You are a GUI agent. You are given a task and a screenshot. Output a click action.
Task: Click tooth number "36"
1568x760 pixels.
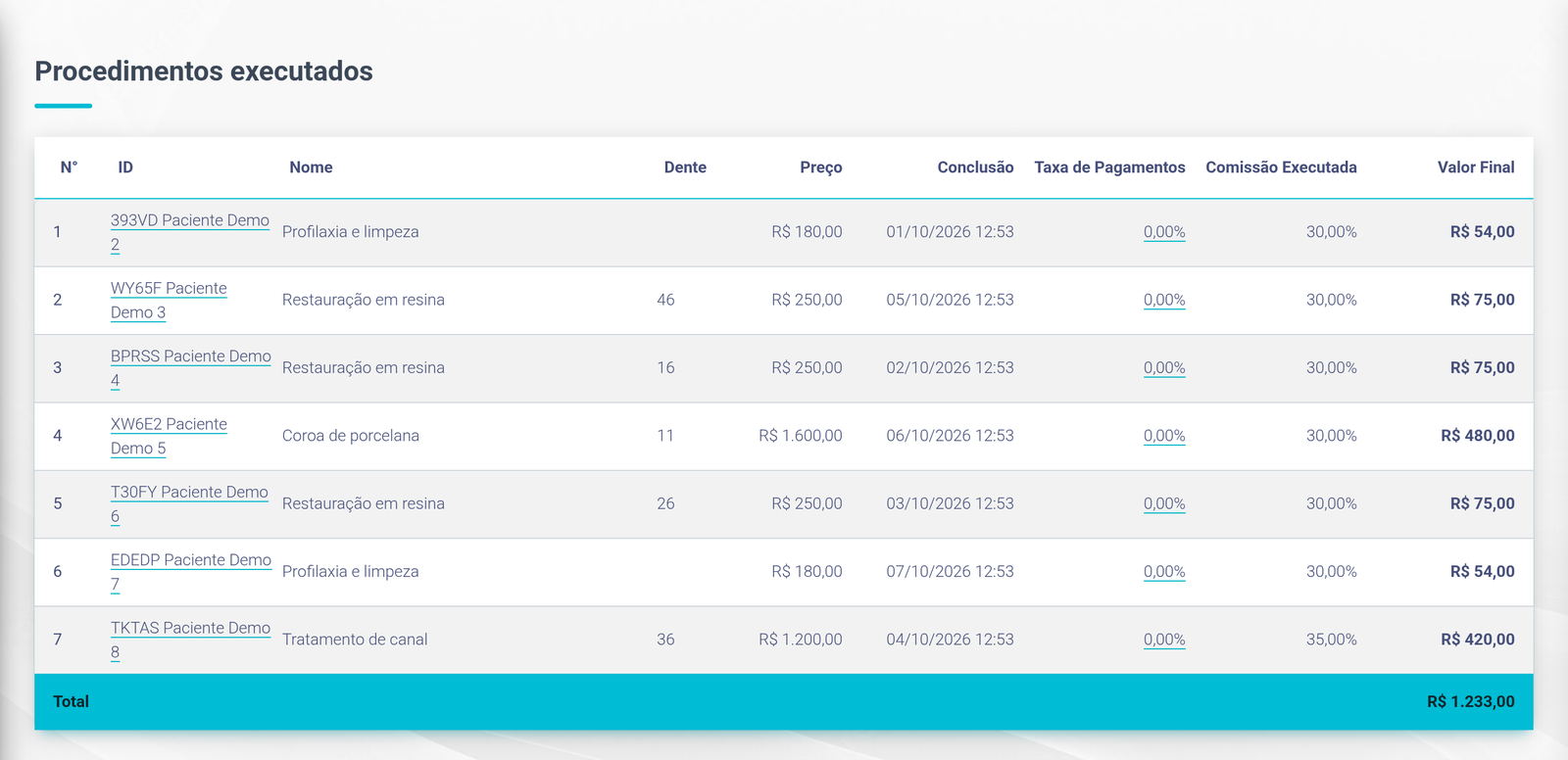[665, 640]
